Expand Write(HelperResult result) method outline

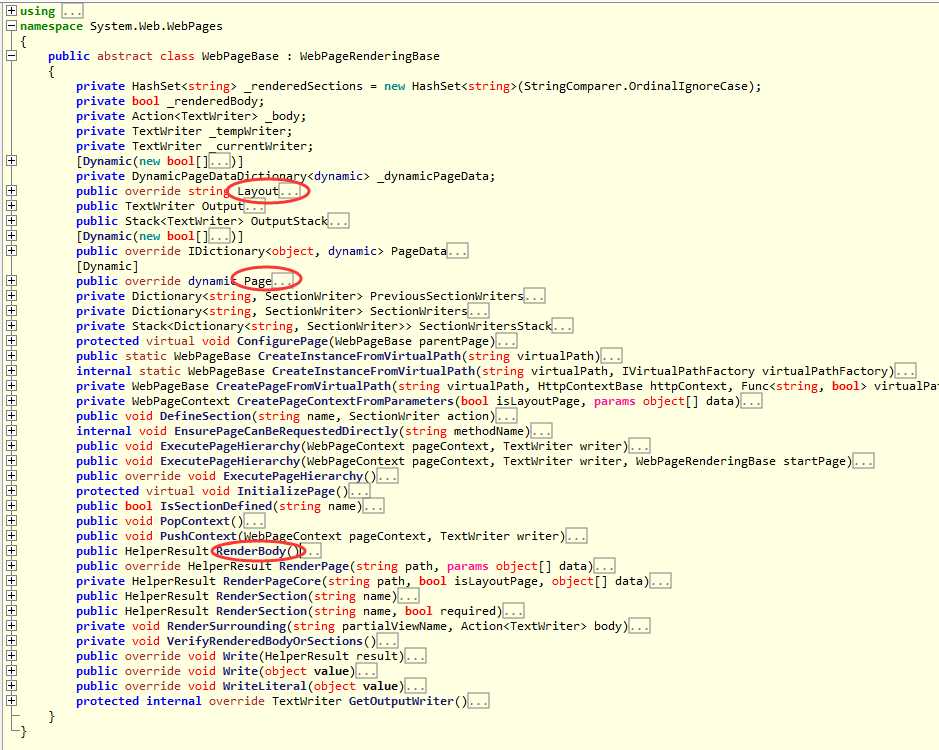[11, 655]
